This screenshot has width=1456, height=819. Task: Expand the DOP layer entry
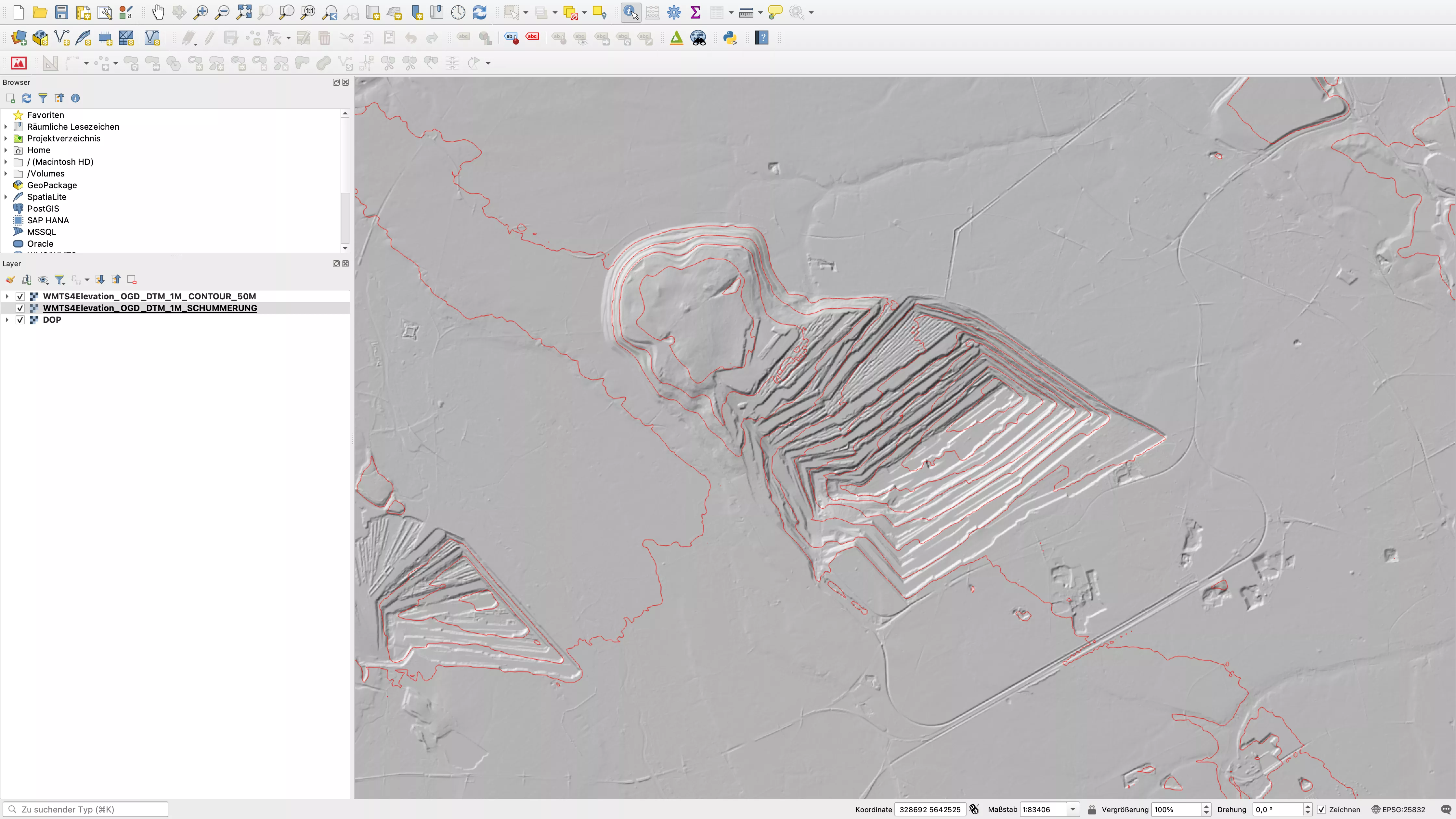tap(6, 320)
